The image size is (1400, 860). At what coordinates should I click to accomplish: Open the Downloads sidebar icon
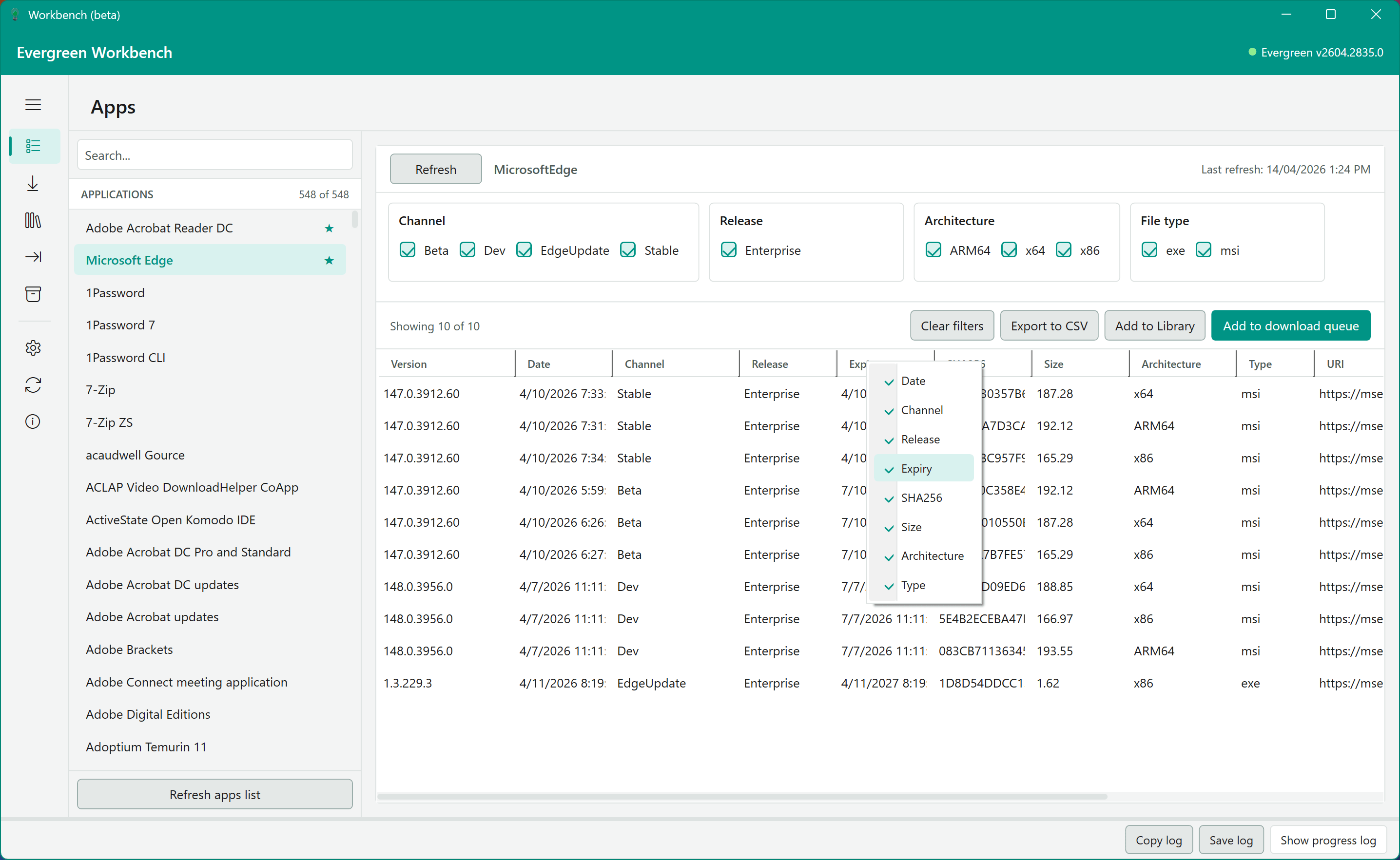(33, 183)
